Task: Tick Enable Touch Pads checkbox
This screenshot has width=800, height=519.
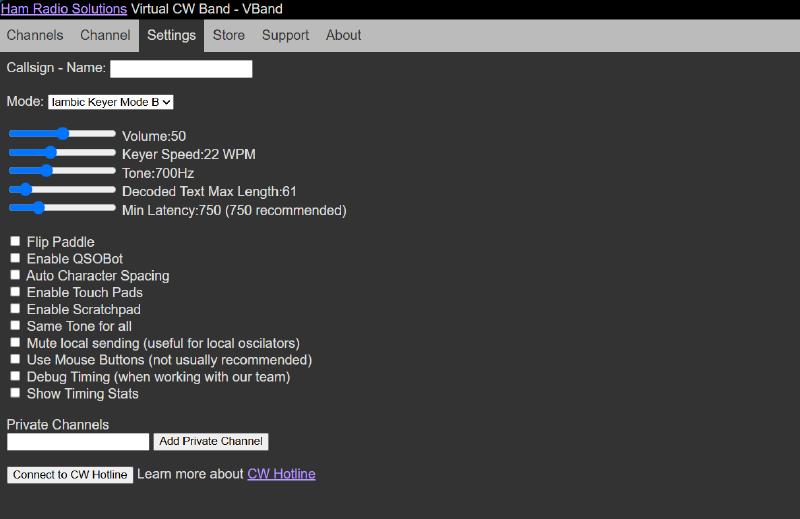Action: point(15,291)
